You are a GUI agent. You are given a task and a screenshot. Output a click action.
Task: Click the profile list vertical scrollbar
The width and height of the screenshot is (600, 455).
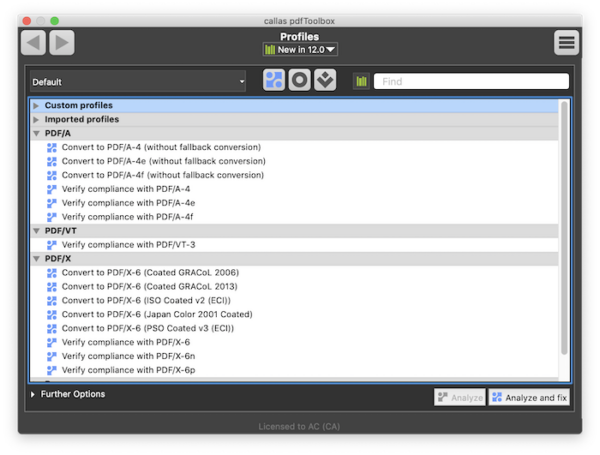click(x=564, y=228)
